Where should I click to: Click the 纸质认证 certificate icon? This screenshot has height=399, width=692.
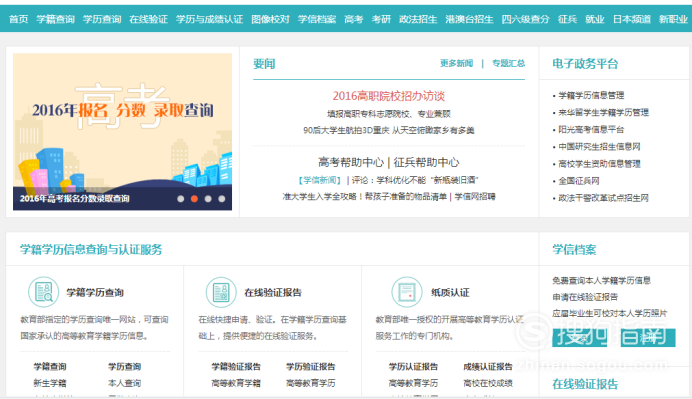pos(407,292)
